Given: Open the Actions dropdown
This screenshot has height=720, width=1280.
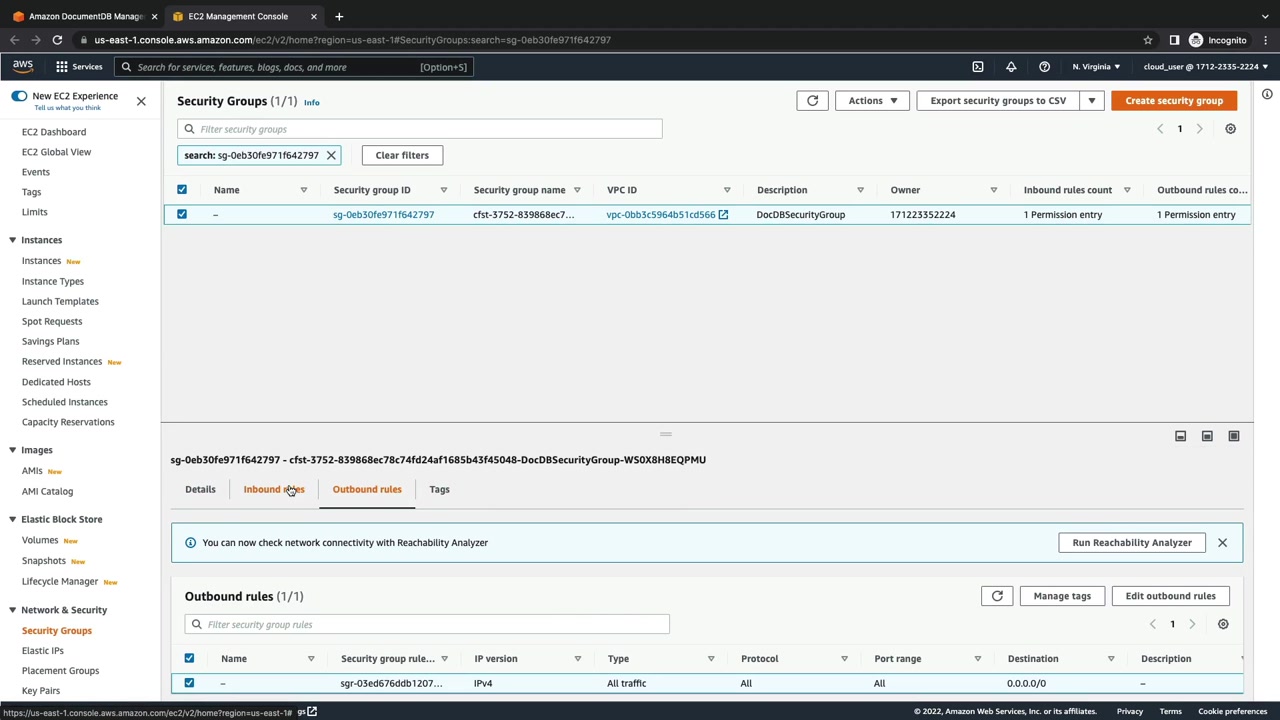Looking at the screenshot, I should 872,101.
